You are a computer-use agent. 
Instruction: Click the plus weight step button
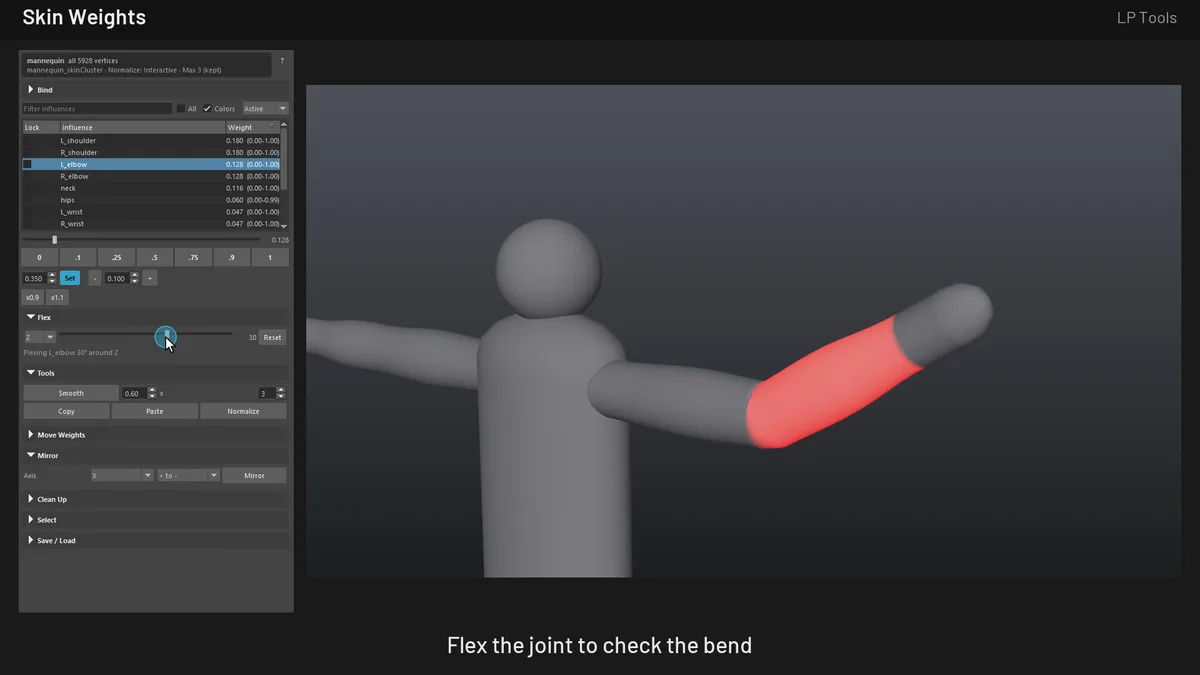click(x=149, y=278)
